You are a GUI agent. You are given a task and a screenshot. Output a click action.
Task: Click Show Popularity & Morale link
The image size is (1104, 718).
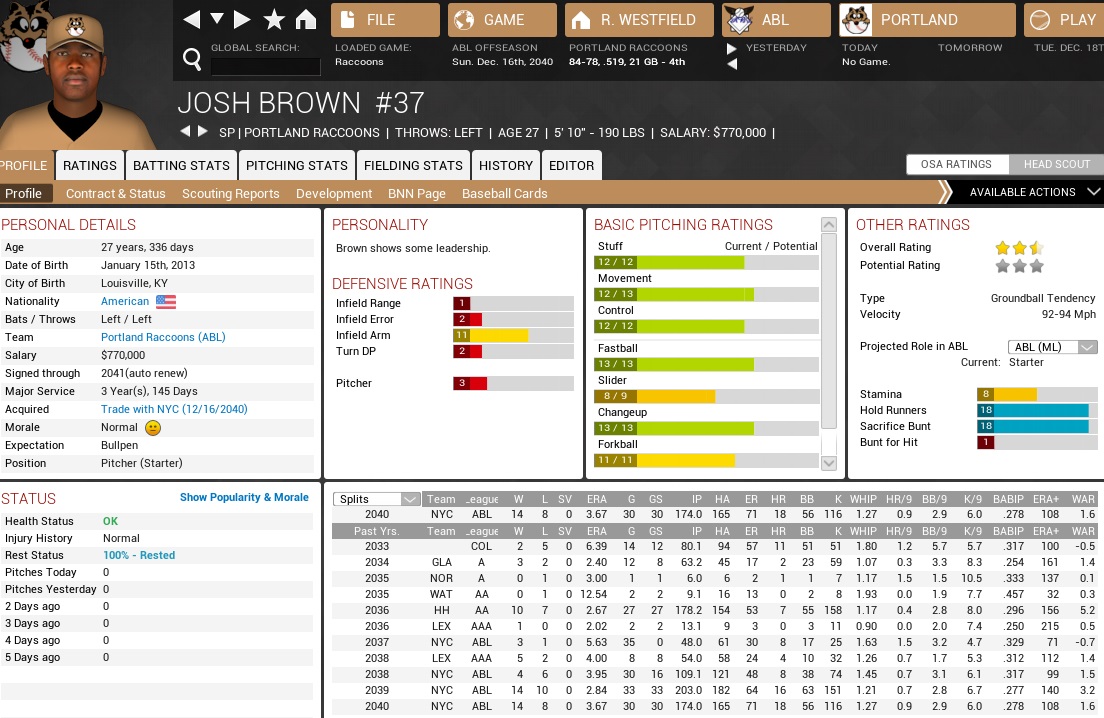[x=244, y=497]
